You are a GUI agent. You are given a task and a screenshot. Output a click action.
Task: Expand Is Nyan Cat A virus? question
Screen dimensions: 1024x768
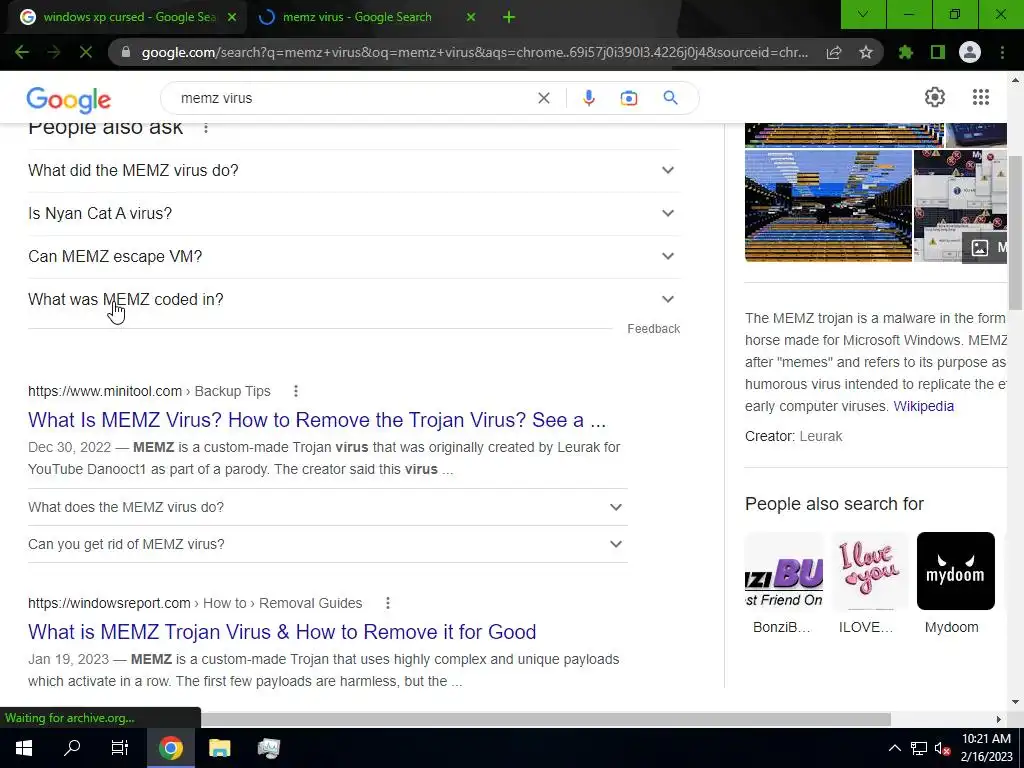tap(354, 214)
